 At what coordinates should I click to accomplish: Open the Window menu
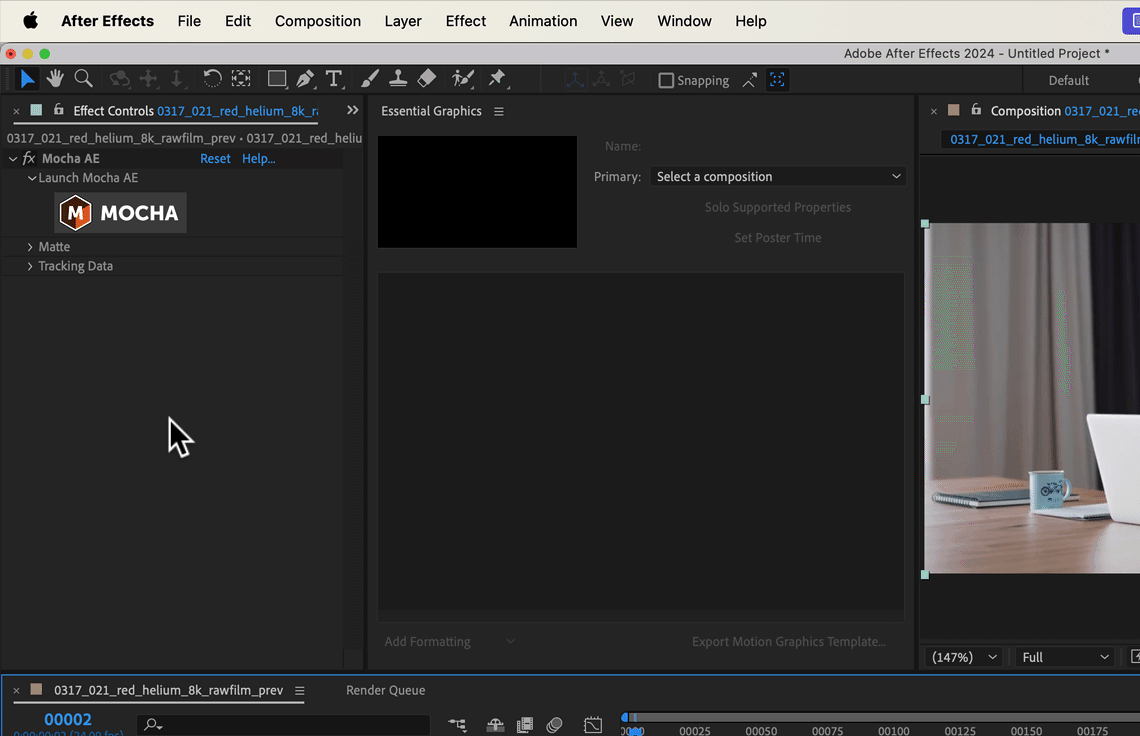684,21
